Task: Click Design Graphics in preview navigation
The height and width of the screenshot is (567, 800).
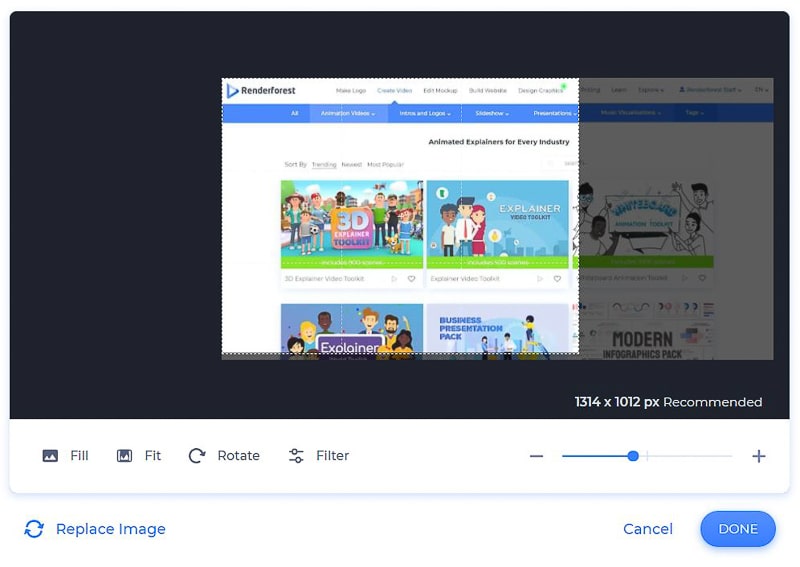Action: click(540, 91)
